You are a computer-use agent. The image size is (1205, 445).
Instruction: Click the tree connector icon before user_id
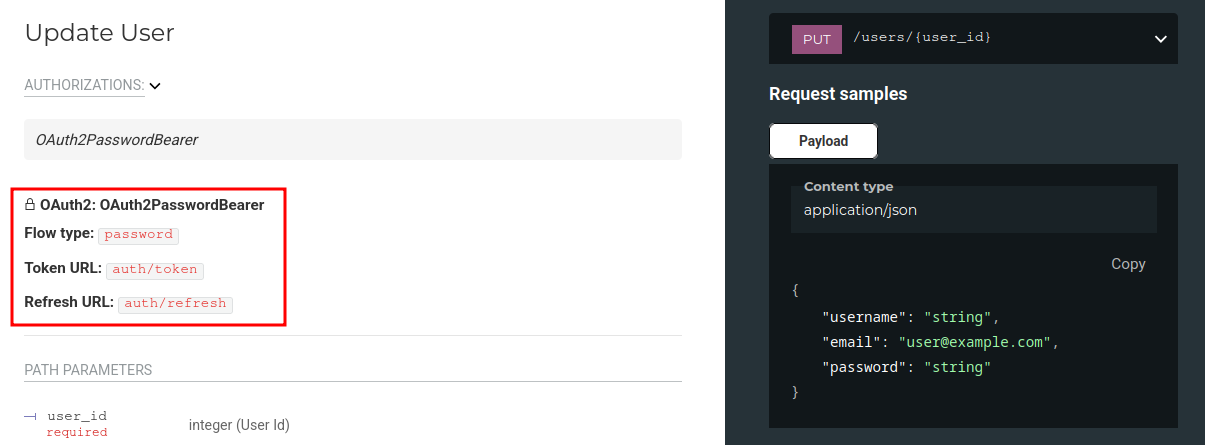coord(31,416)
